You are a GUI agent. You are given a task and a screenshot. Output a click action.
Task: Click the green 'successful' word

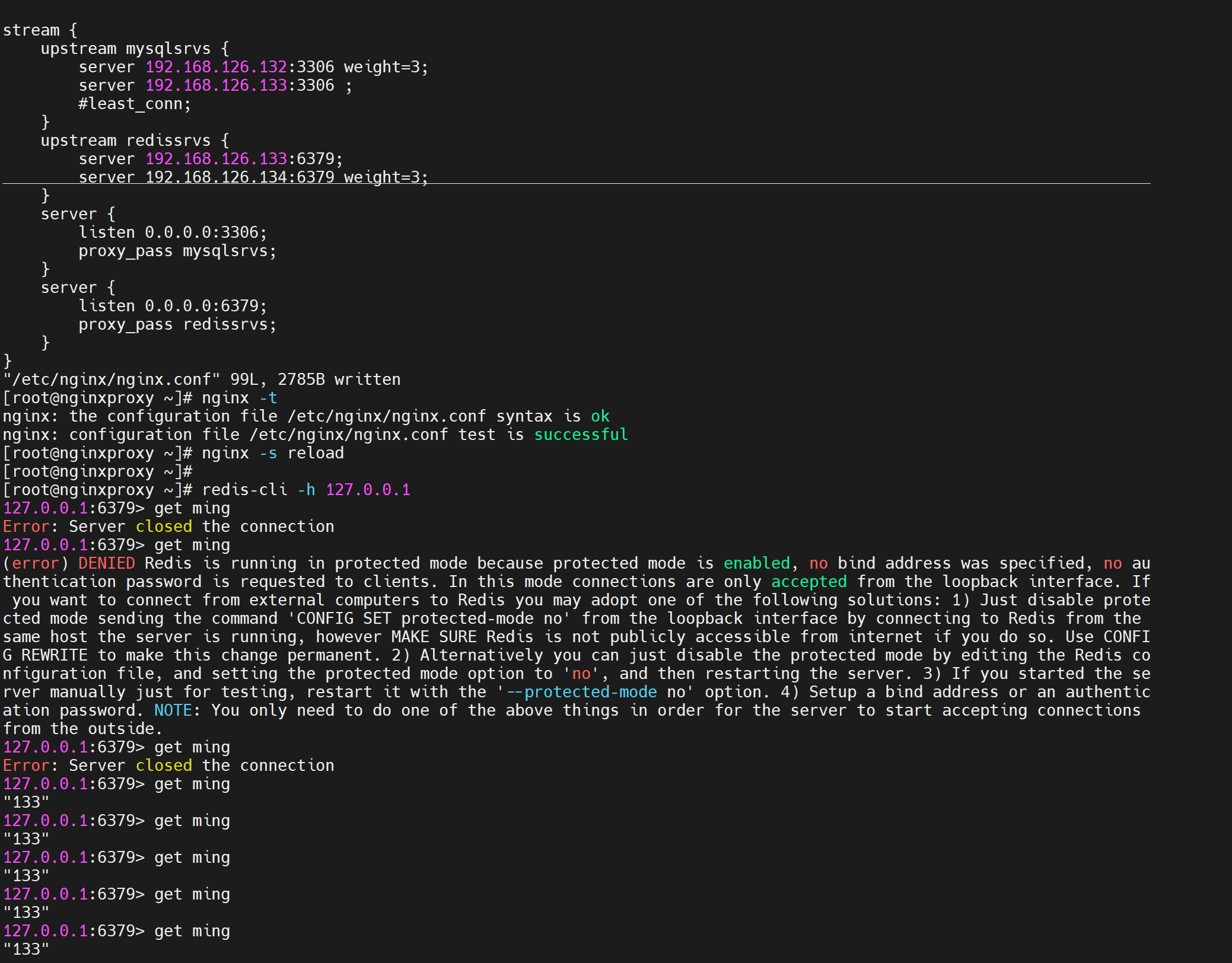[581, 435]
